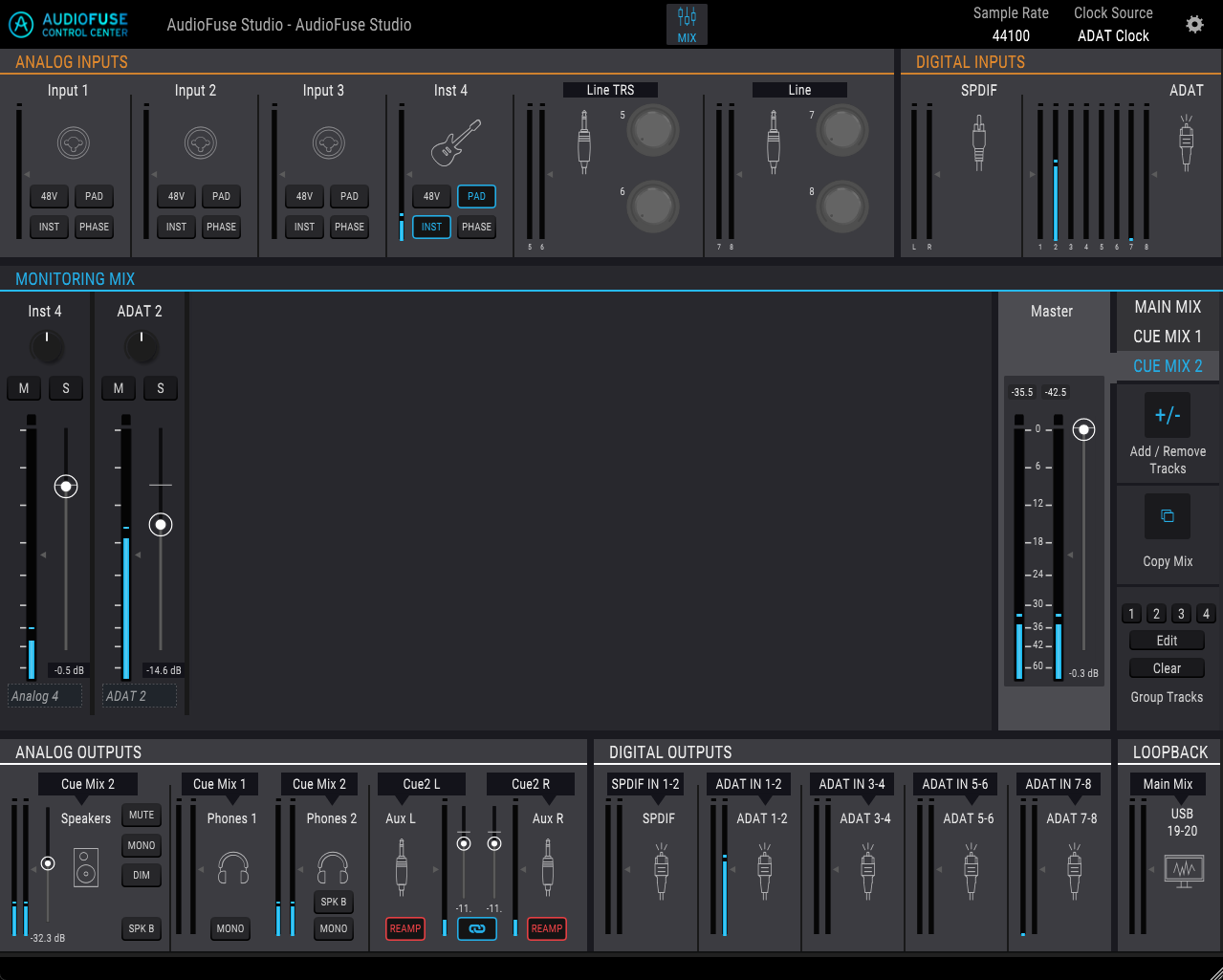Click Master fader handle
The height and width of the screenshot is (980, 1223).
pyautogui.click(x=1083, y=429)
